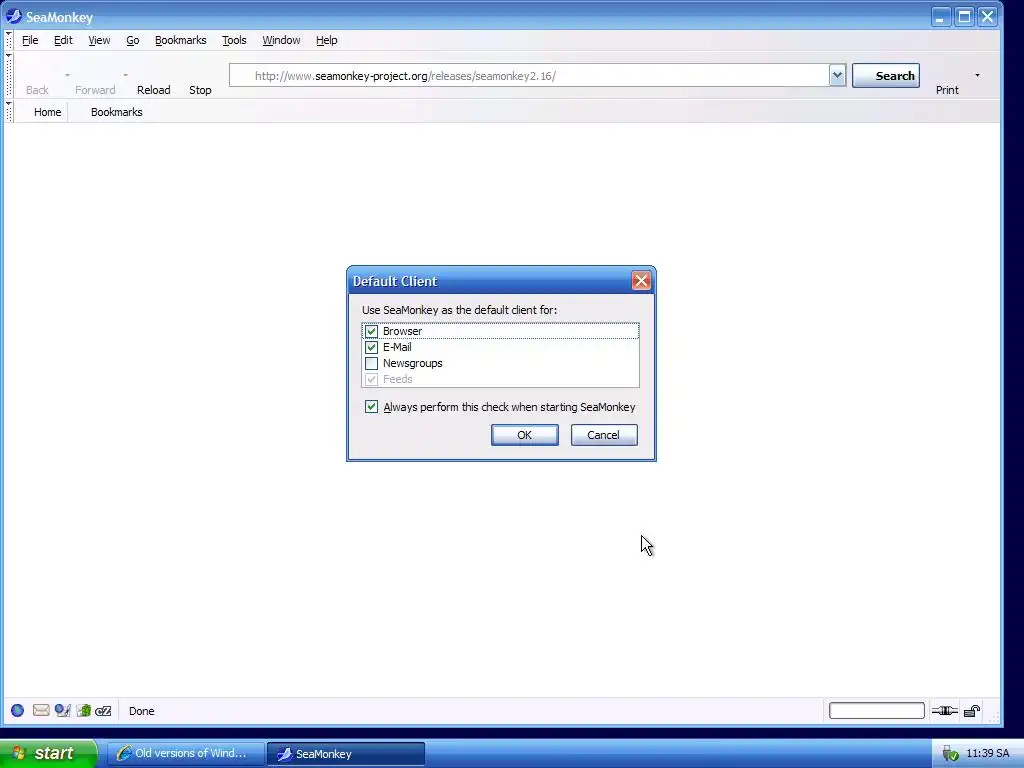Toggle Always perform this check checkbox
The image size is (1024, 768).
[x=372, y=407]
